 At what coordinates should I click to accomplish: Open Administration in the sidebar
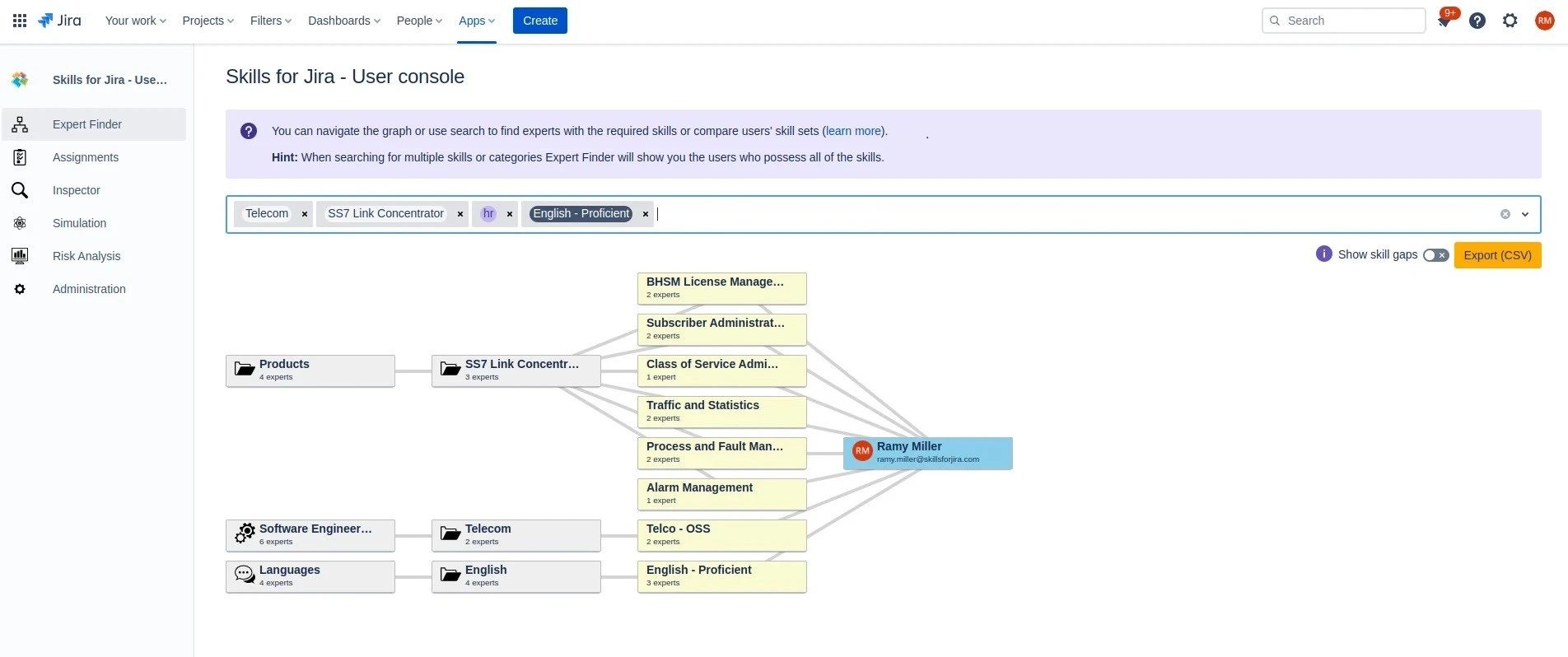coord(94,289)
